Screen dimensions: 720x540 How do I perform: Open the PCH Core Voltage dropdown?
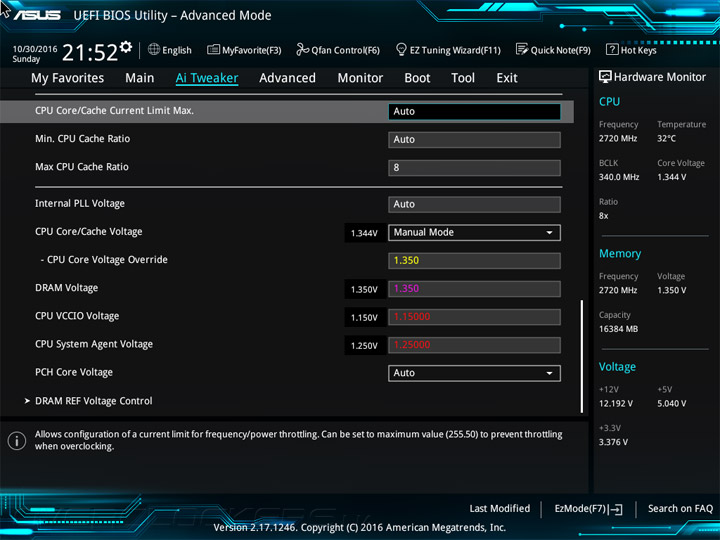coord(474,373)
